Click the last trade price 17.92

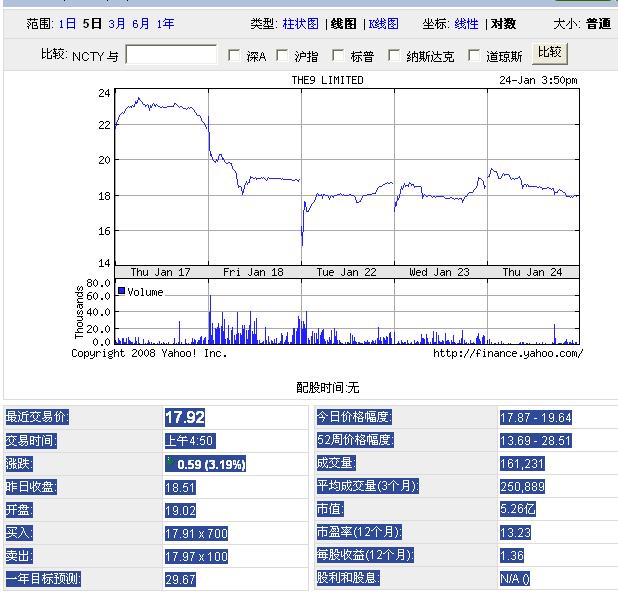pos(185,417)
